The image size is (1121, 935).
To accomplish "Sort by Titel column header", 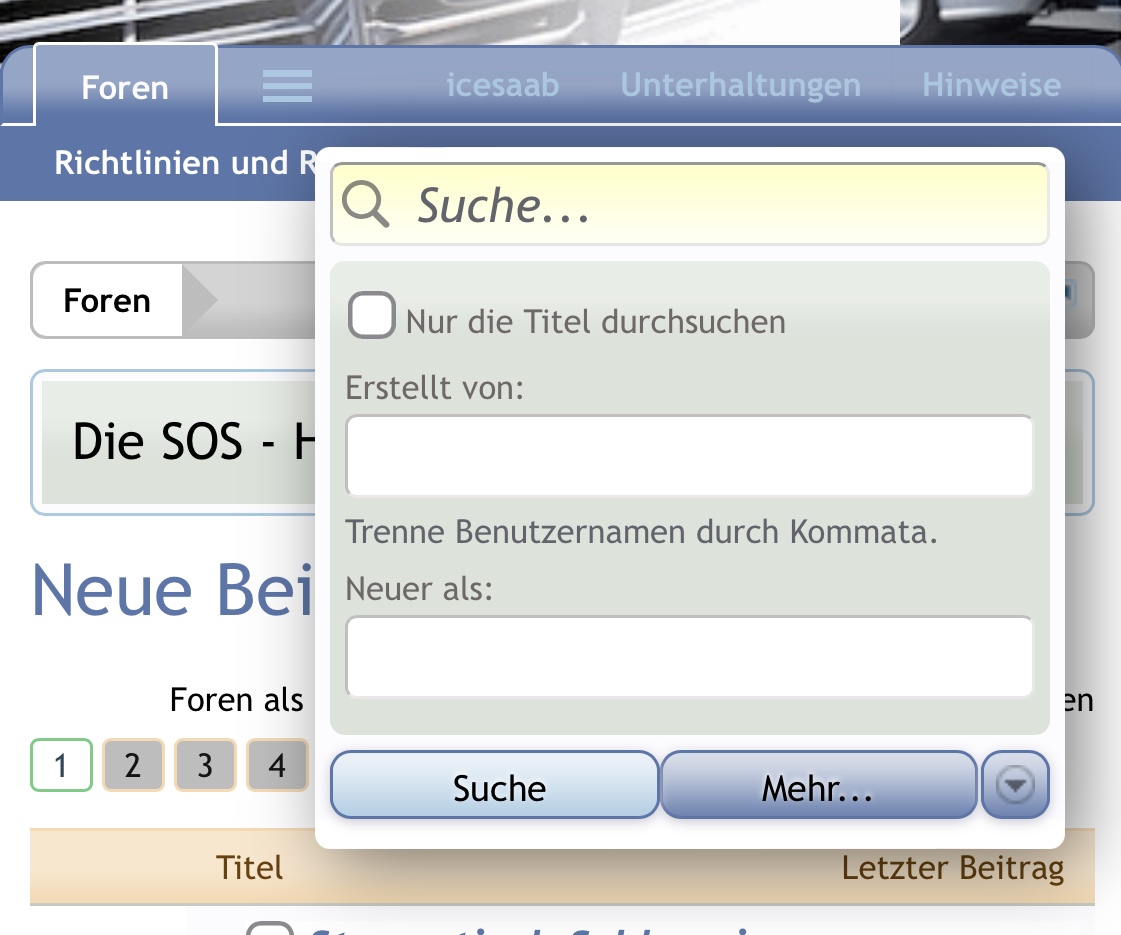I will [250, 868].
